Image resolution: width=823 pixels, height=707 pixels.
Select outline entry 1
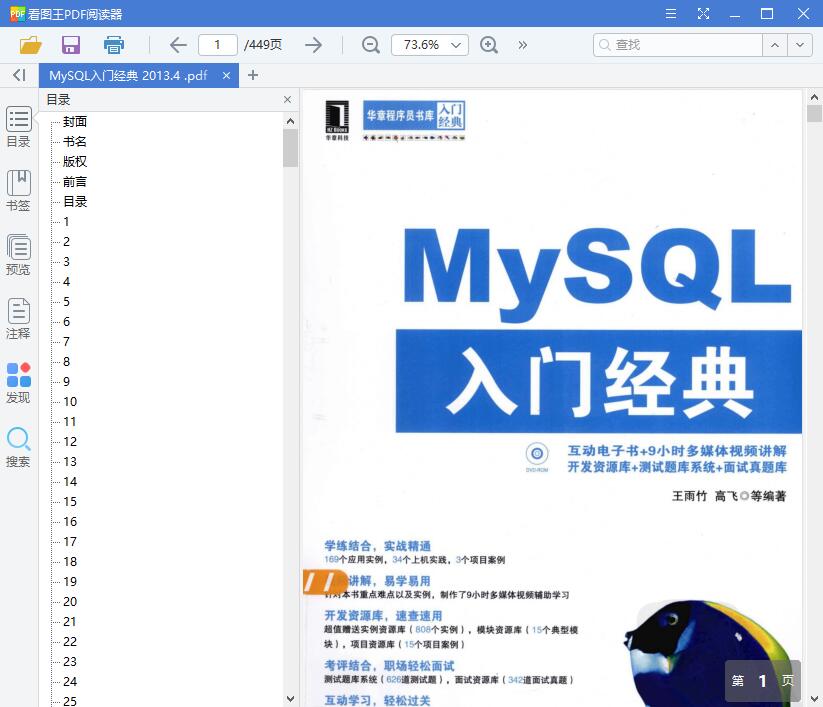point(66,221)
